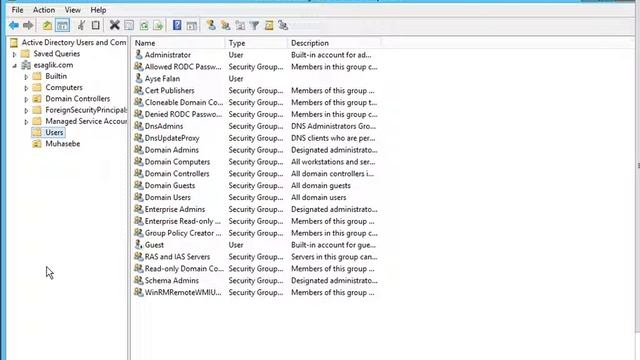Screen dimensions: 640x360
Task: Open the File menu
Action: point(17,10)
